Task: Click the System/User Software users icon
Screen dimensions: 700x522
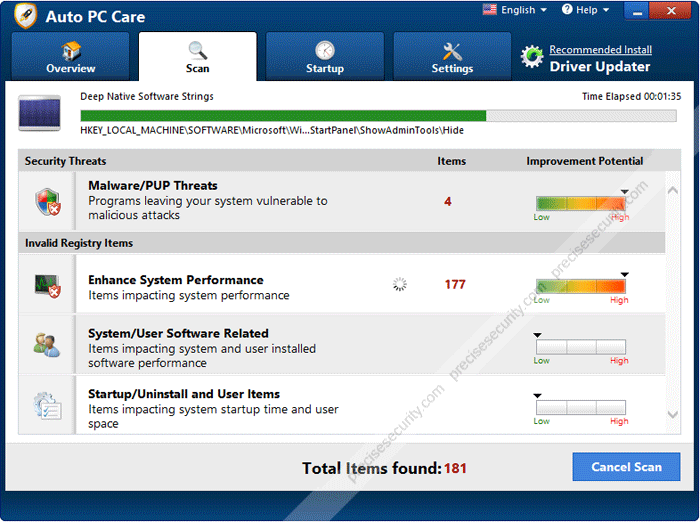Action: pos(47,345)
